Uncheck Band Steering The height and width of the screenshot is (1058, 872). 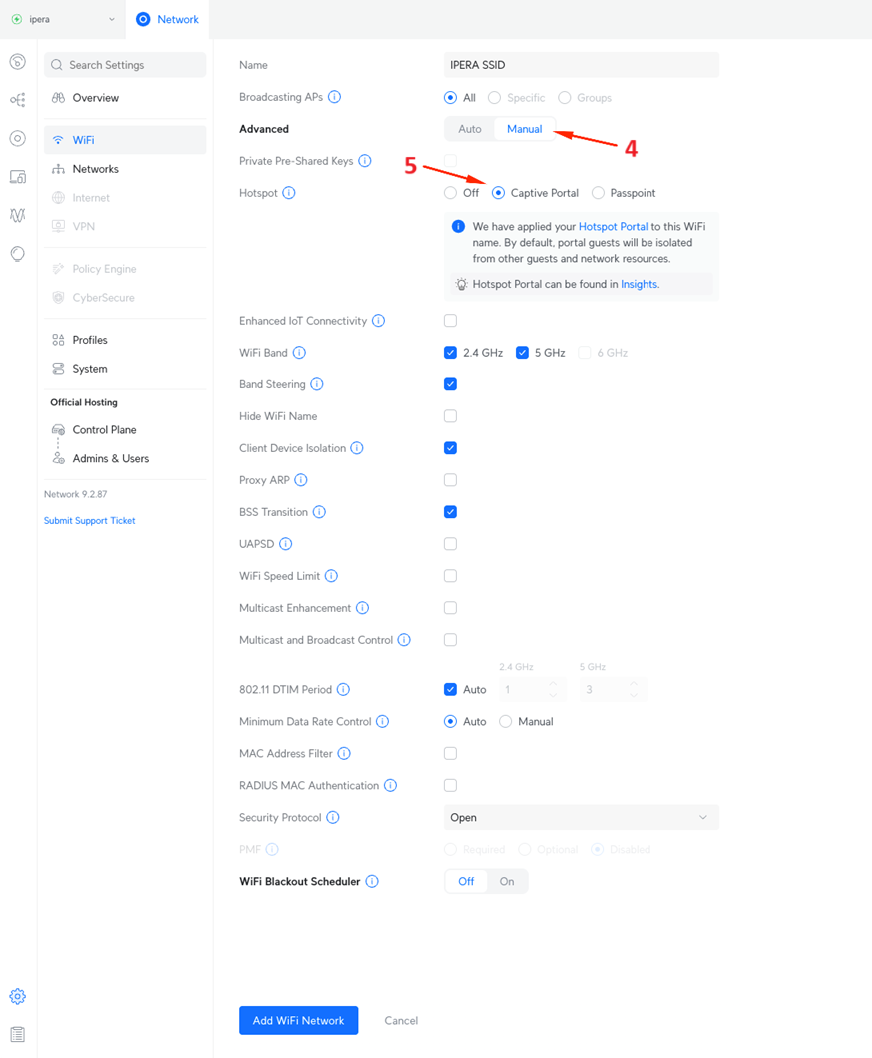[x=450, y=384]
